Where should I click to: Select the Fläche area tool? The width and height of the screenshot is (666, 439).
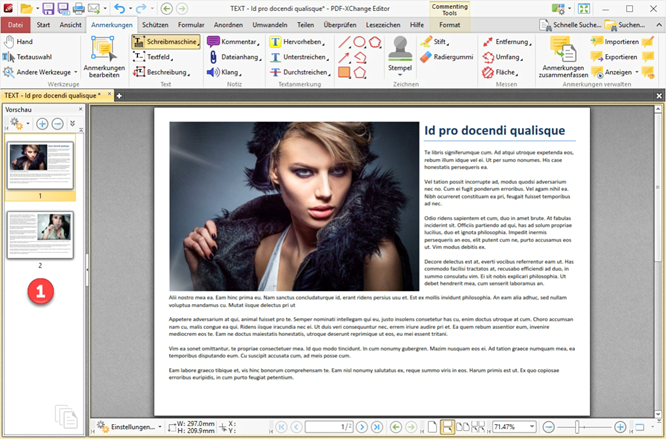coord(500,72)
